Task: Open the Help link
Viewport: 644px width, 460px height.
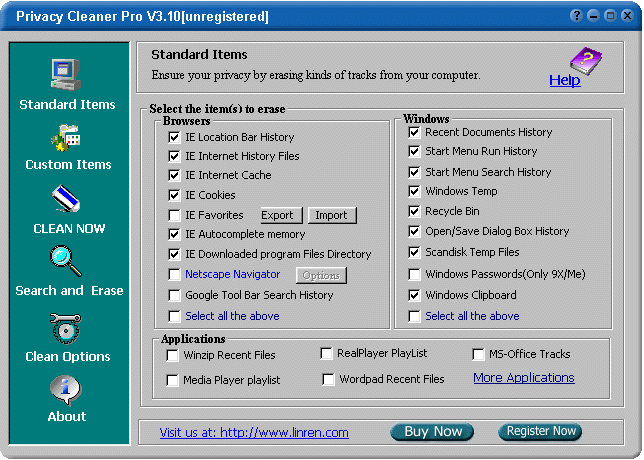Action: [x=565, y=80]
